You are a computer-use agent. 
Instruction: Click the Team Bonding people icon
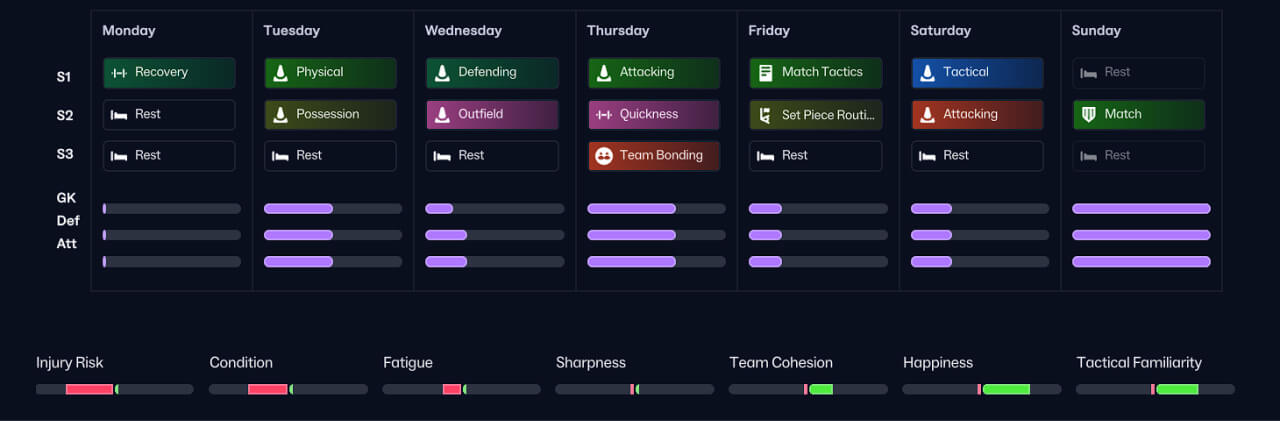[604, 156]
